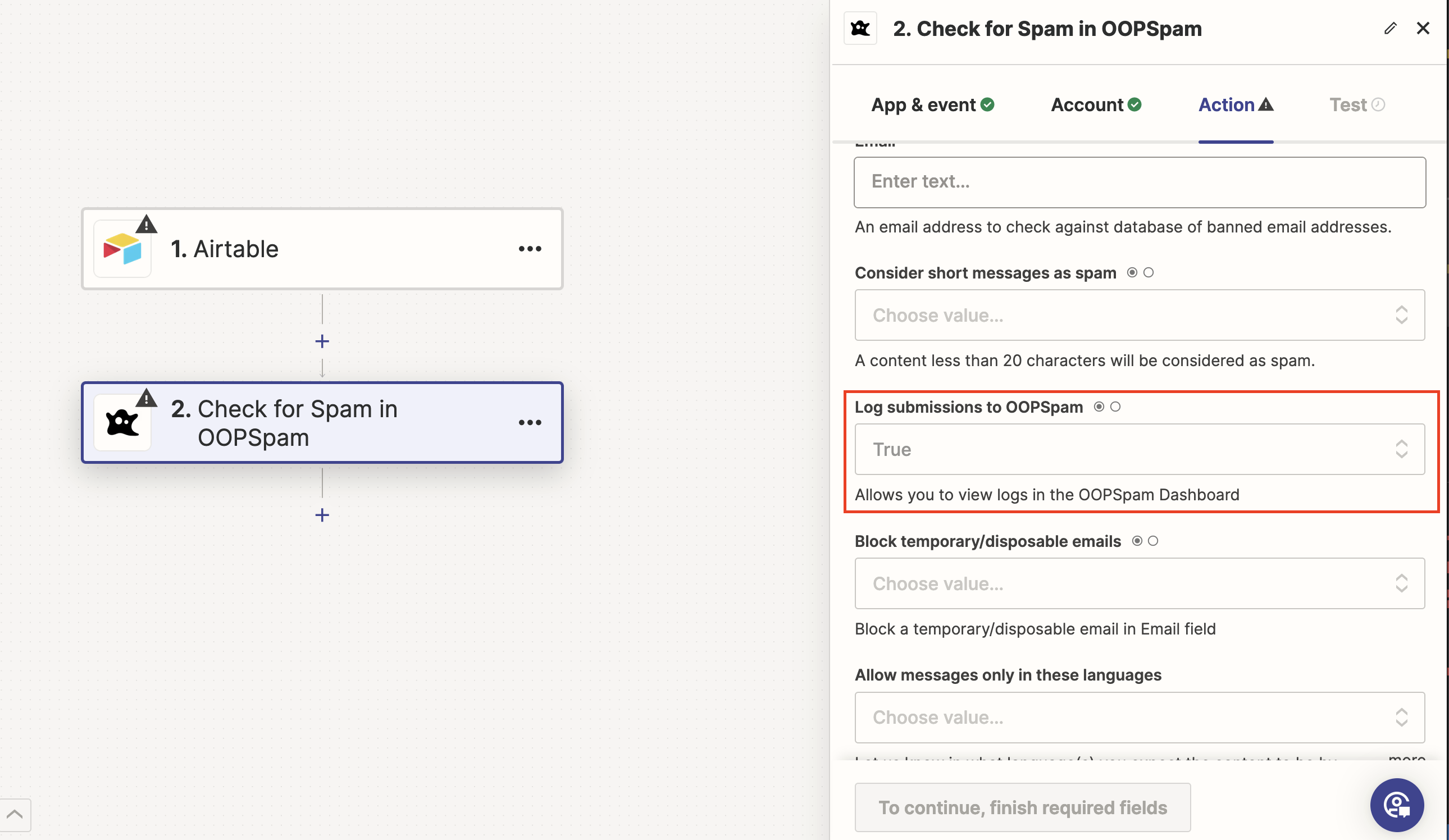Open the help chat bubble
1449x840 pixels.
click(x=1397, y=805)
